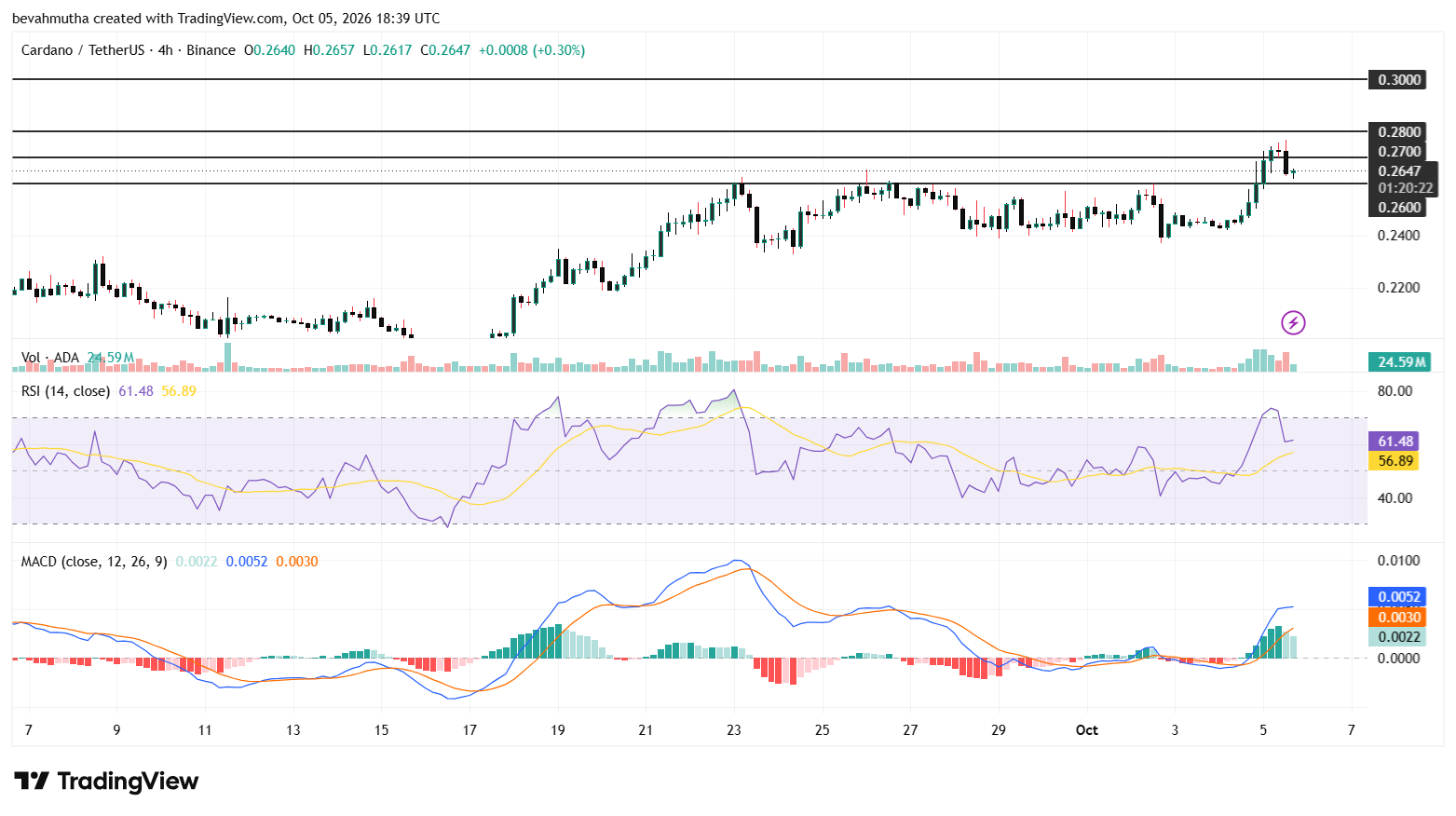This screenshot has width=1456, height=816.
Task: Click the close value C0.2647
Action: pyautogui.click(x=445, y=50)
